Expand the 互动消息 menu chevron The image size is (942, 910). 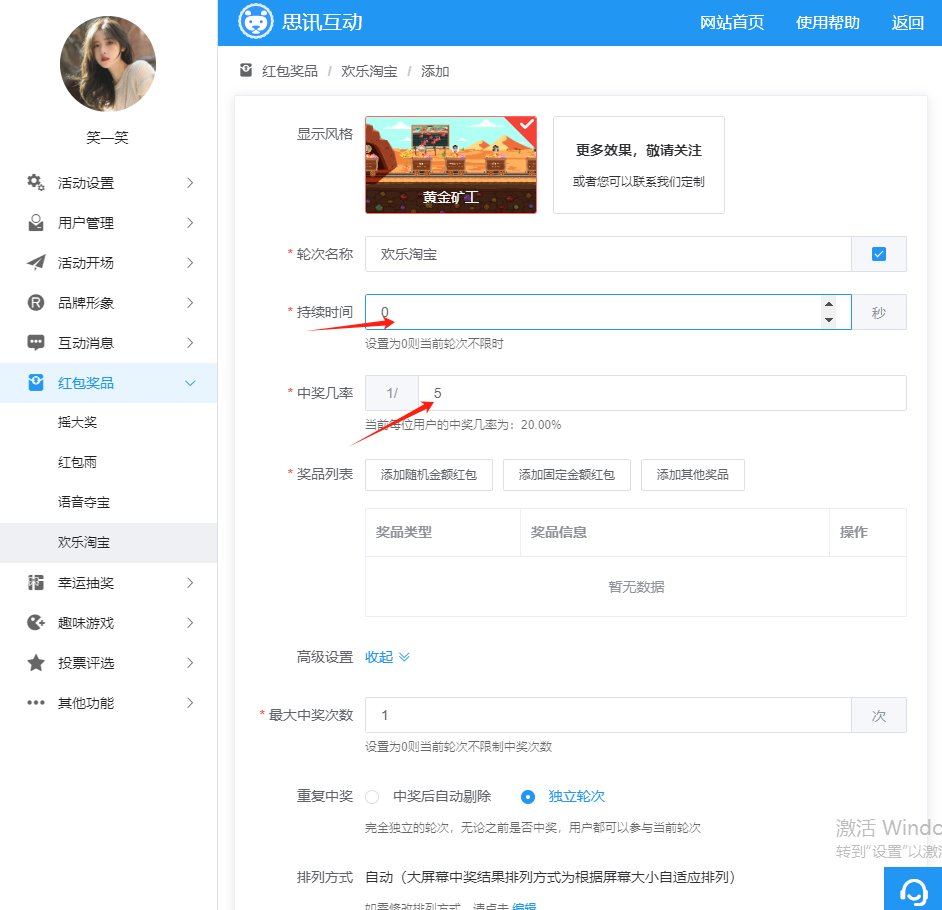click(190, 343)
